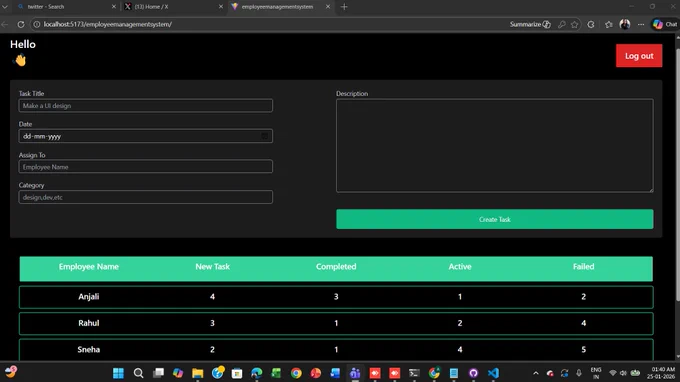Open the Windows Start menu
This screenshot has width=680, height=382.
click(x=118, y=373)
